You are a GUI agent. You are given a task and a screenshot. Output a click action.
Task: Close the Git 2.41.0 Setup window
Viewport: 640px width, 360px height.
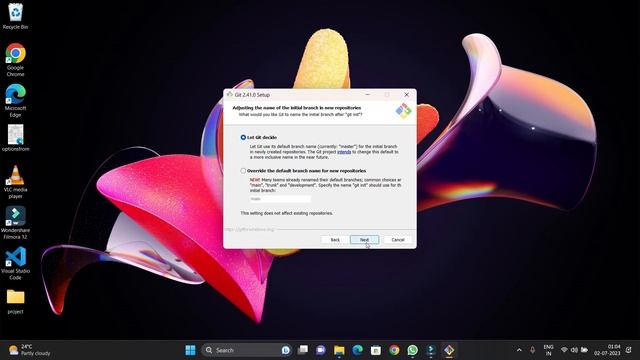[407, 94]
